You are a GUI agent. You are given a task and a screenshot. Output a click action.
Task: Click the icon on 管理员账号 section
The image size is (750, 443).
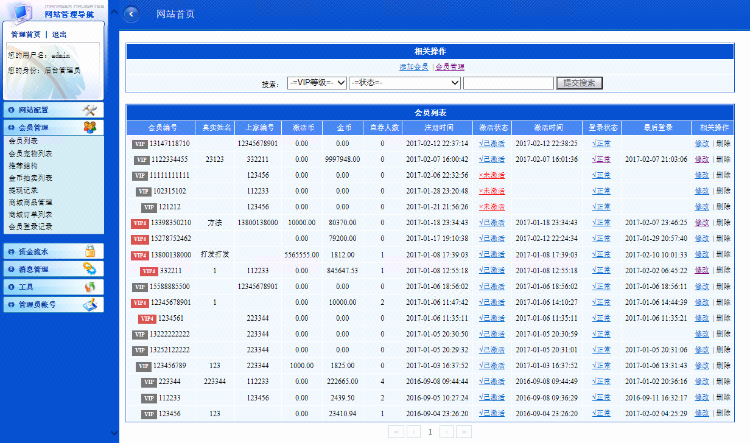(x=89, y=303)
